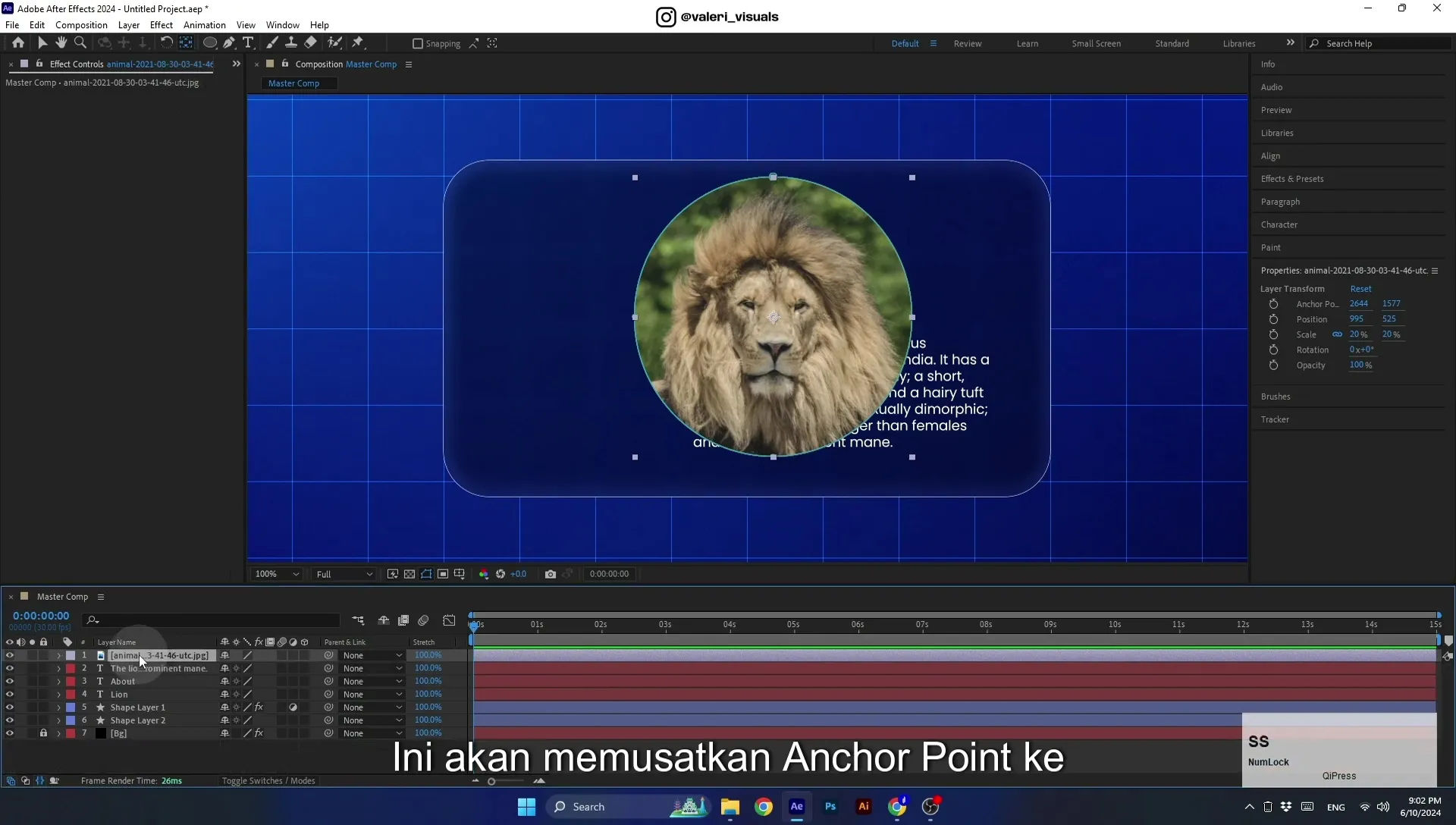The image size is (1456, 825).
Task: Switch to the Small Screen workspace
Action: tap(1097, 43)
